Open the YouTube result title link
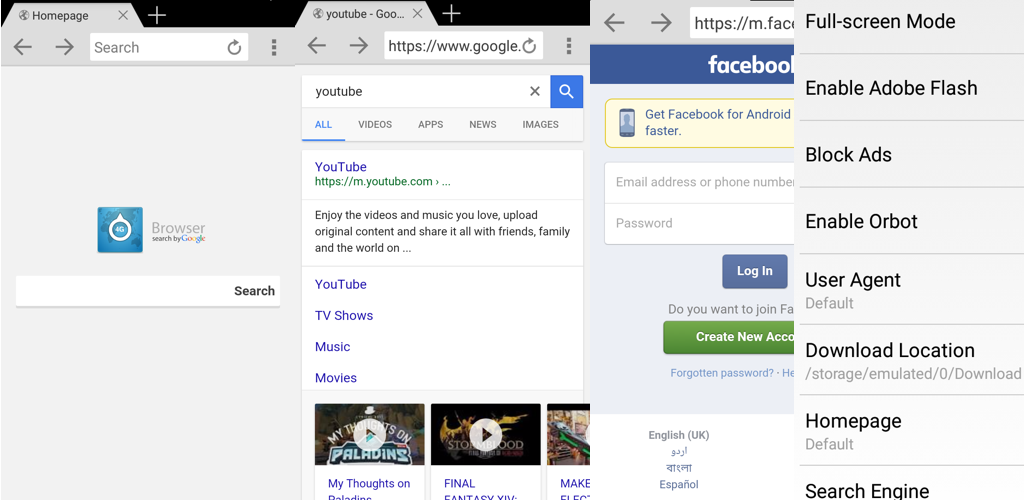This screenshot has height=500, width=1024. [341, 166]
